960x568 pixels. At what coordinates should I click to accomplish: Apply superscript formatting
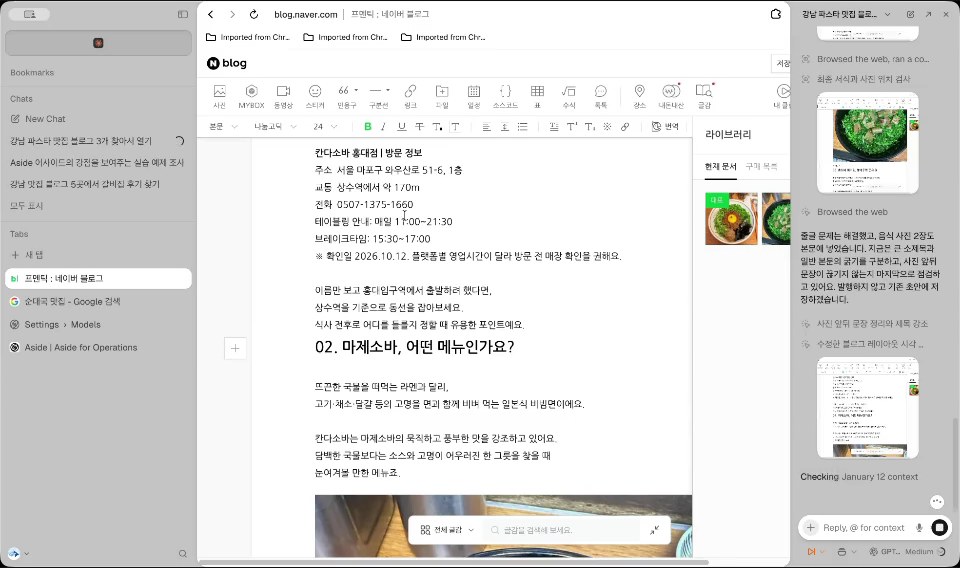click(572, 127)
